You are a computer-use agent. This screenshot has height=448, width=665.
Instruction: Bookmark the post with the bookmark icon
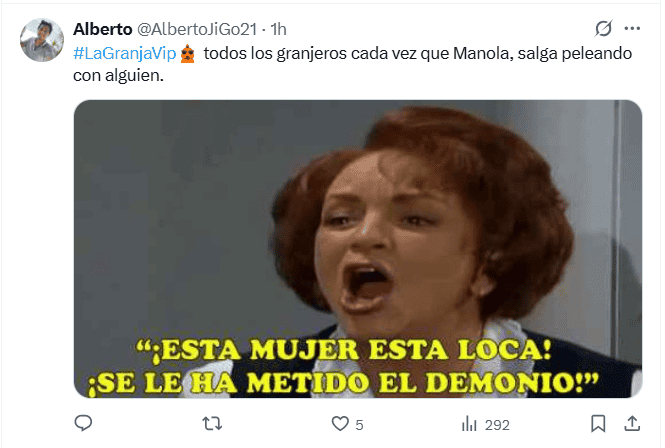[598, 423]
